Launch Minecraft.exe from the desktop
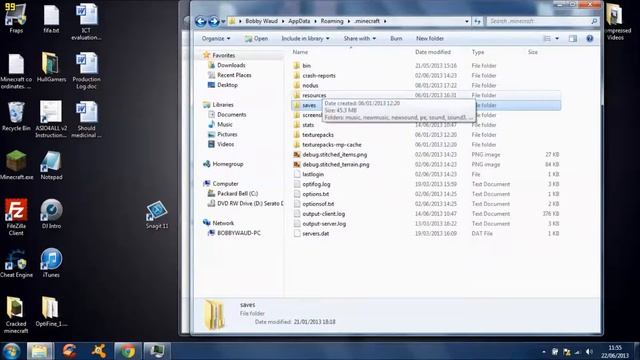The width and height of the screenshot is (640, 360). tap(16, 165)
